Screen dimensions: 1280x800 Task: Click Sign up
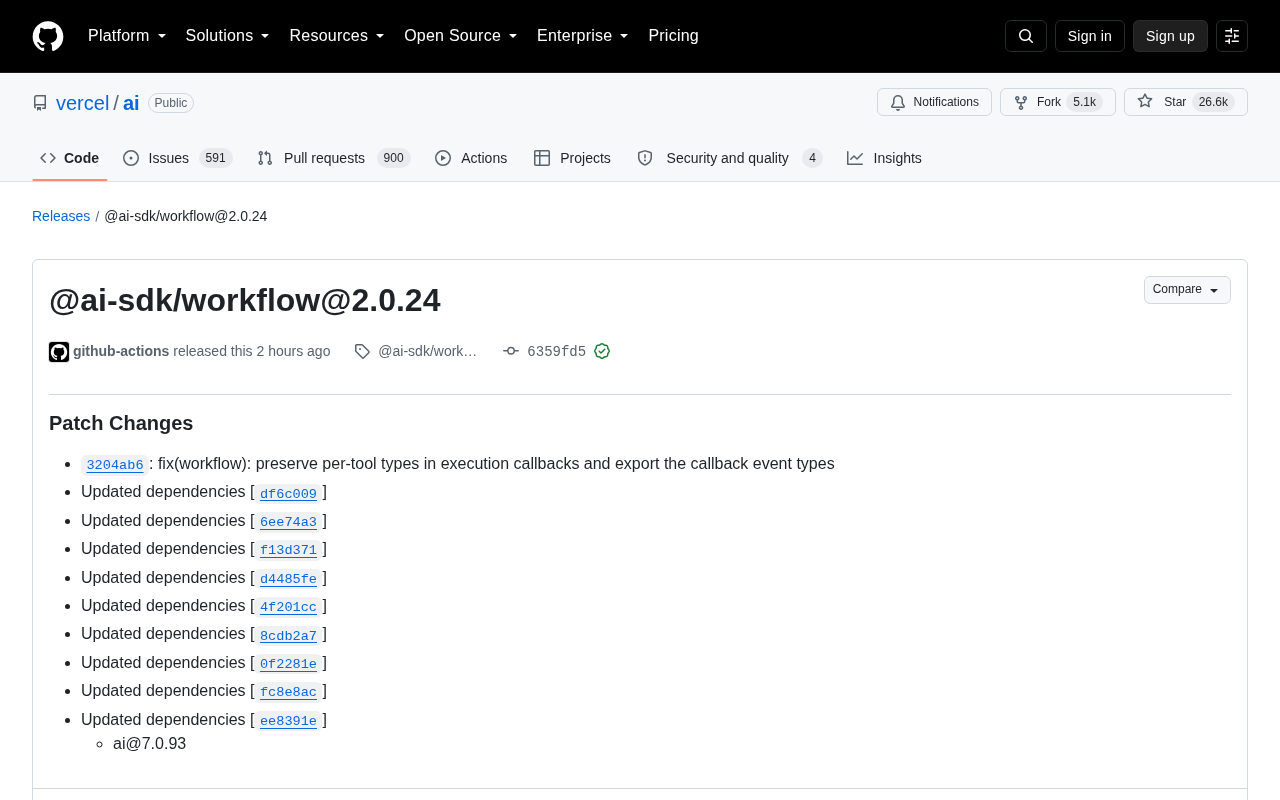pyautogui.click(x=1170, y=36)
